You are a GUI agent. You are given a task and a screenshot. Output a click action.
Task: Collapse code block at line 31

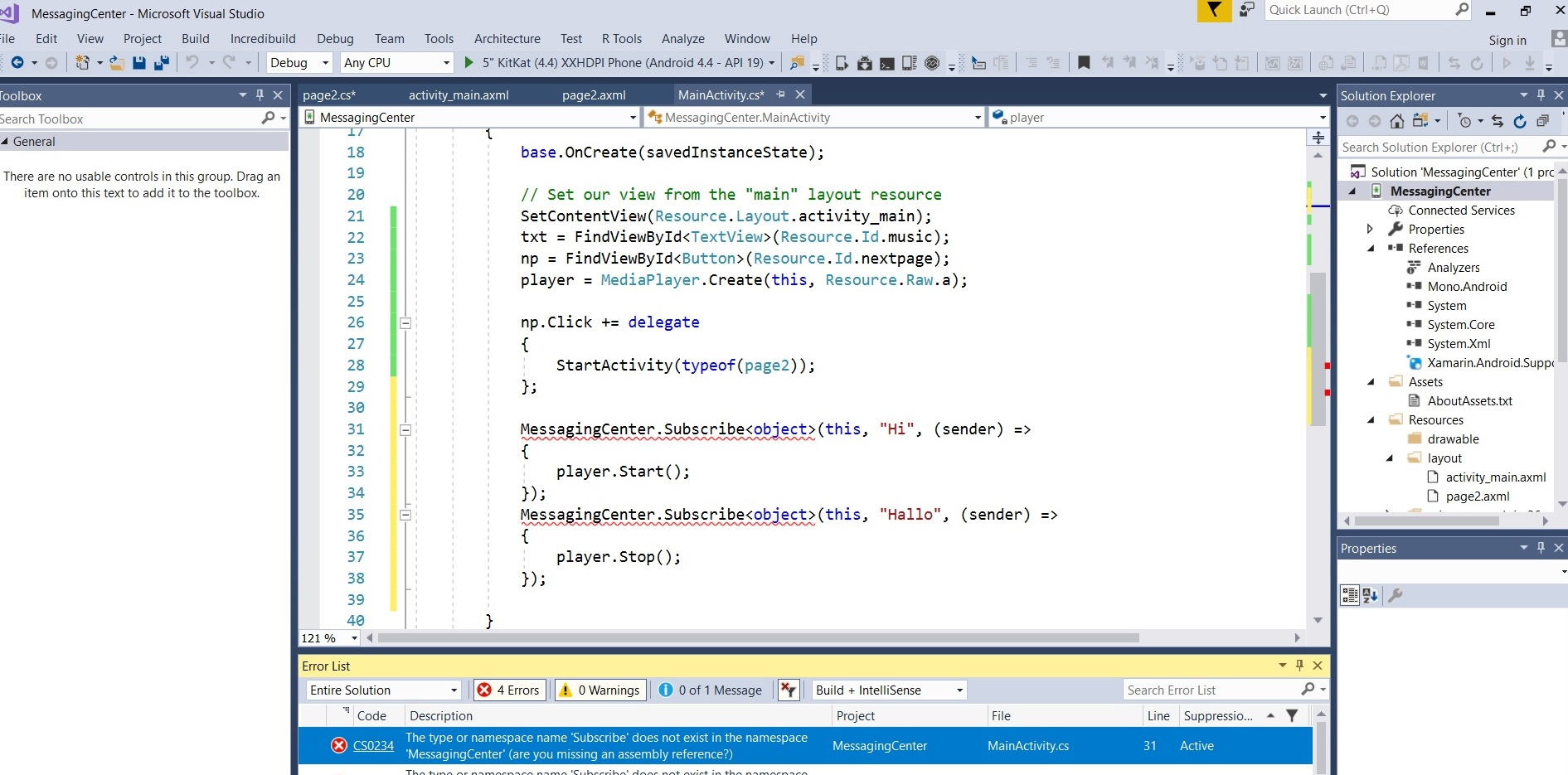pos(405,430)
